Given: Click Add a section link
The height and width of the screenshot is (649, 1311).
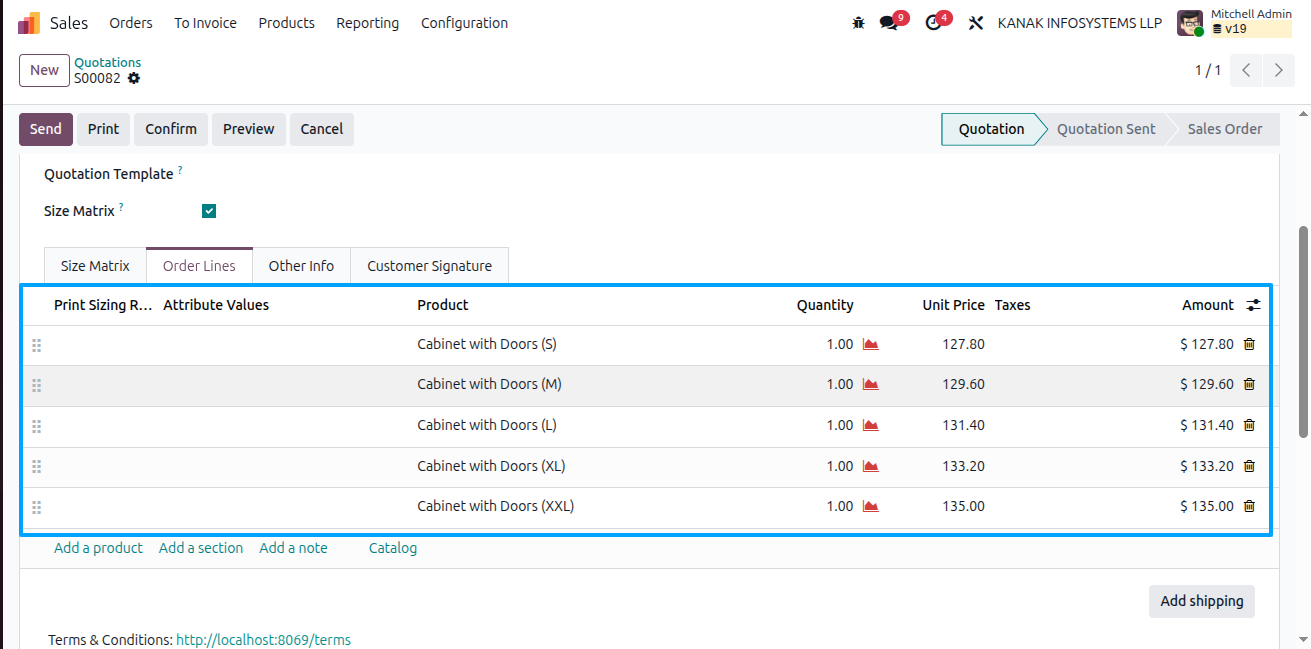Looking at the screenshot, I should [x=201, y=548].
